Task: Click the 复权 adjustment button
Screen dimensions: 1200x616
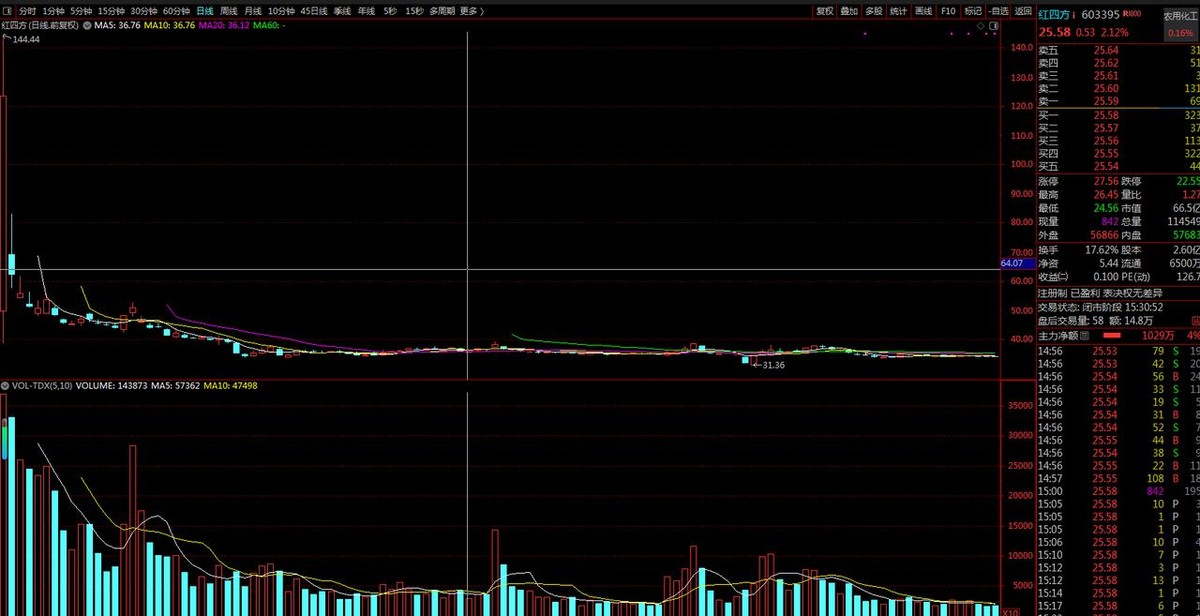Action: 824,11
